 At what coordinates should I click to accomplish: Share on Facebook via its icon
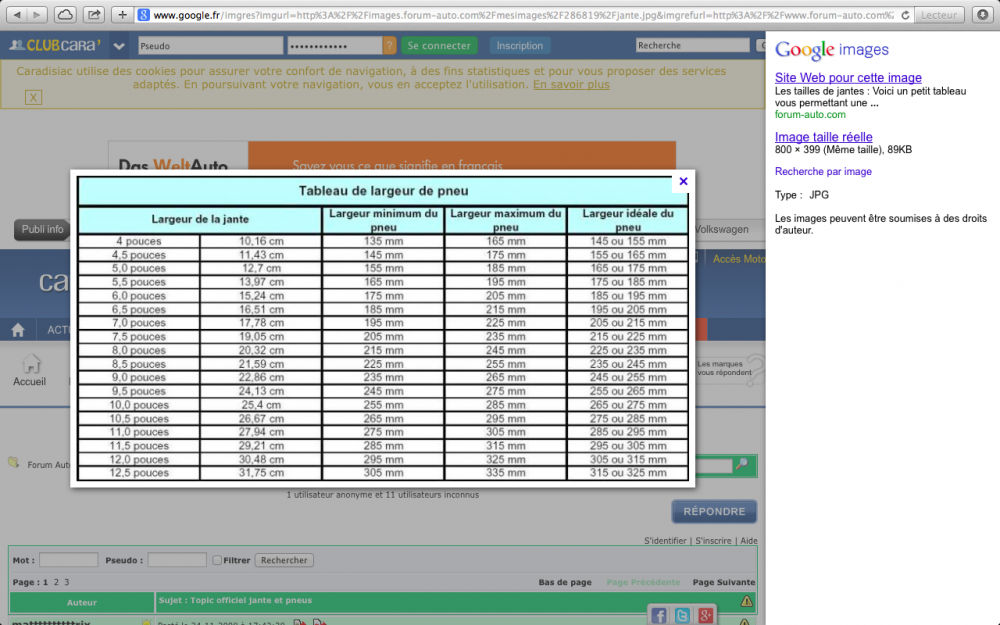click(x=658, y=615)
